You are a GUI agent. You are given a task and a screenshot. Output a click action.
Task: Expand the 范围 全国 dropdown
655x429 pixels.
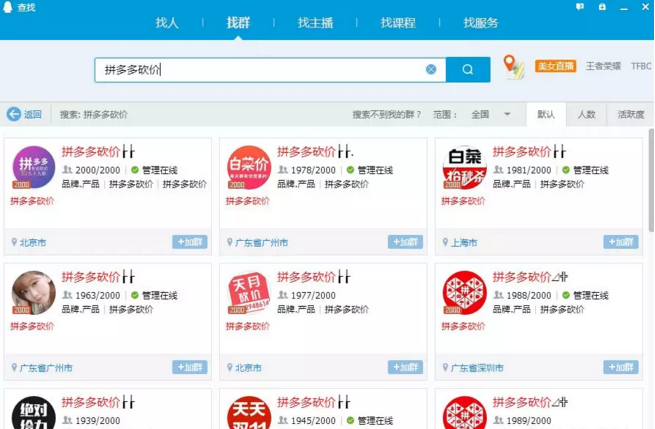(491, 114)
